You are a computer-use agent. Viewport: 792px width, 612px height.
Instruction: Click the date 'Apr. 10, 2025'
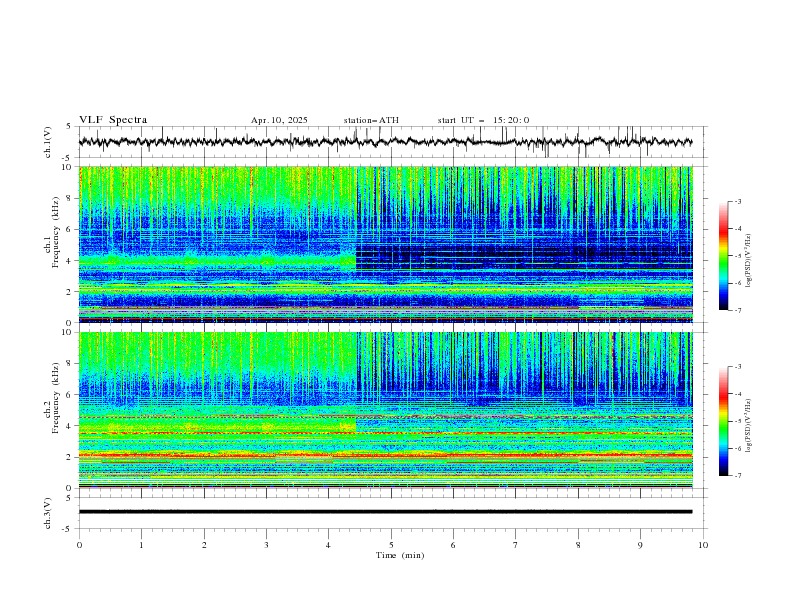(x=279, y=120)
